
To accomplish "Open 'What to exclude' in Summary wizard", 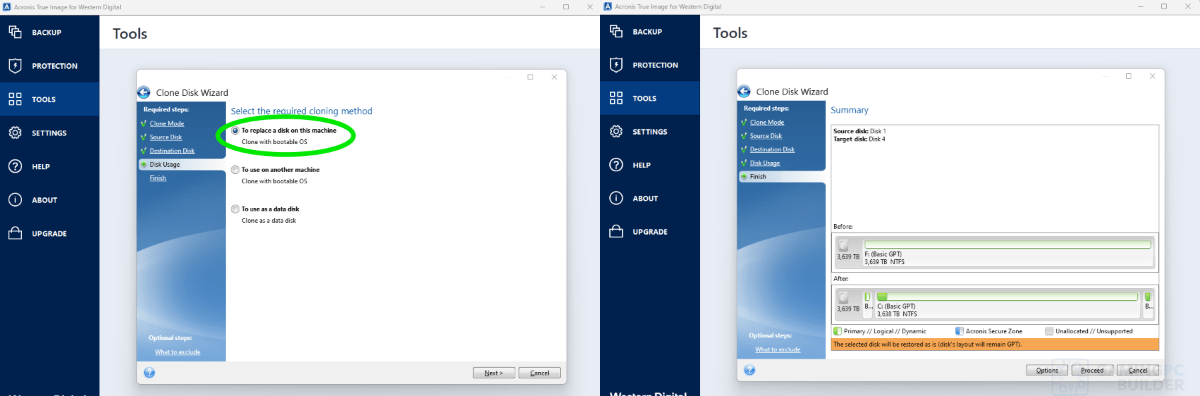I will [778, 349].
